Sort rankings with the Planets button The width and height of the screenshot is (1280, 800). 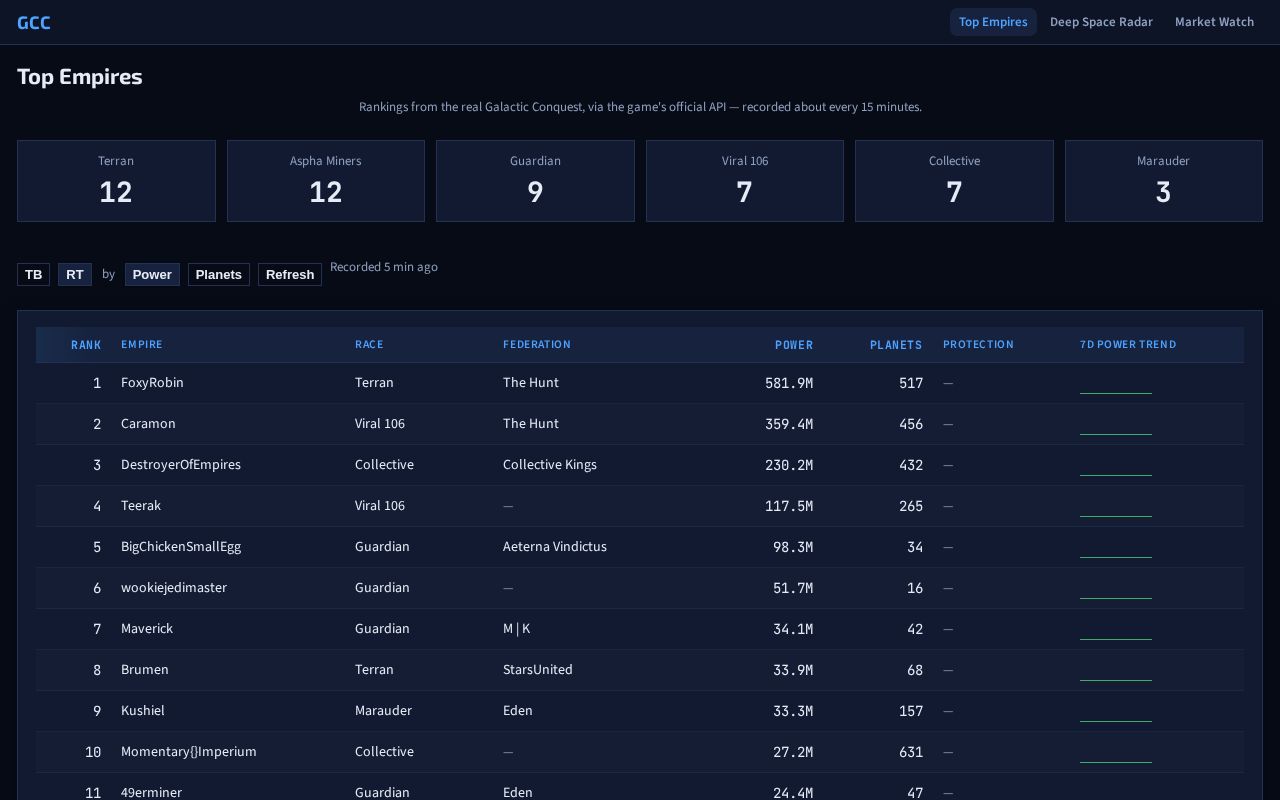(219, 274)
